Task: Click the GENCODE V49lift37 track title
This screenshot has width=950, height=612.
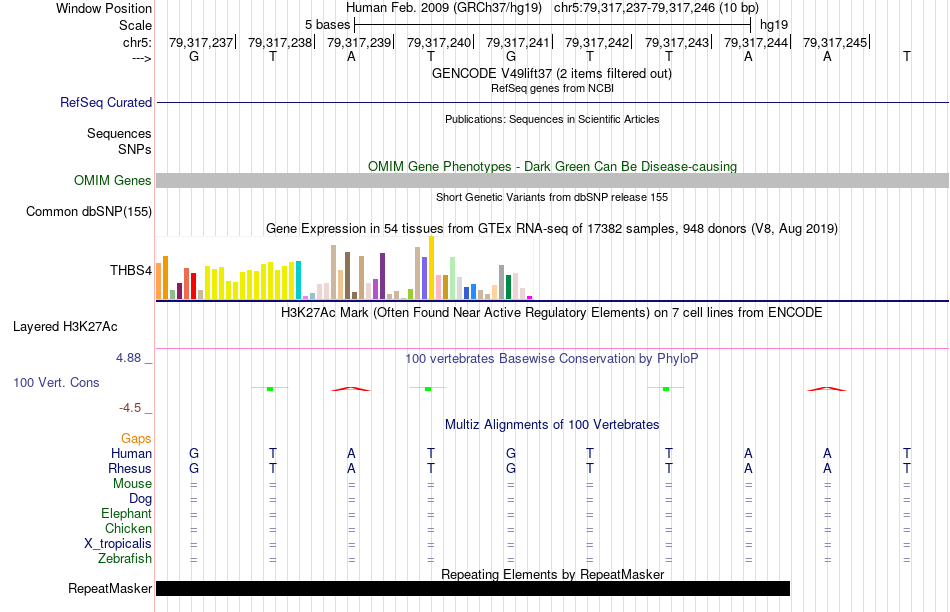Action: [x=552, y=73]
